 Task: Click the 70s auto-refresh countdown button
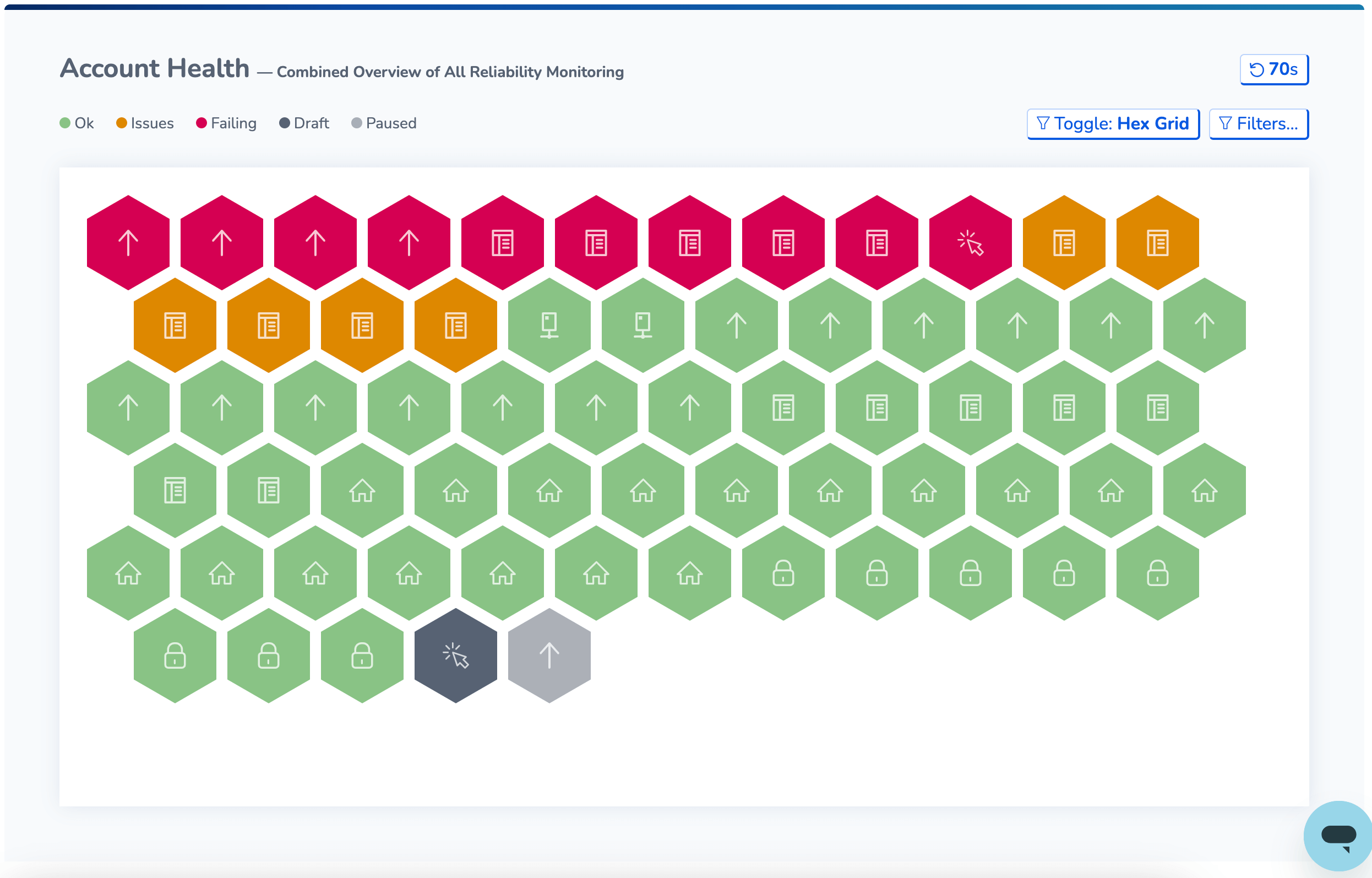tap(1274, 69)
